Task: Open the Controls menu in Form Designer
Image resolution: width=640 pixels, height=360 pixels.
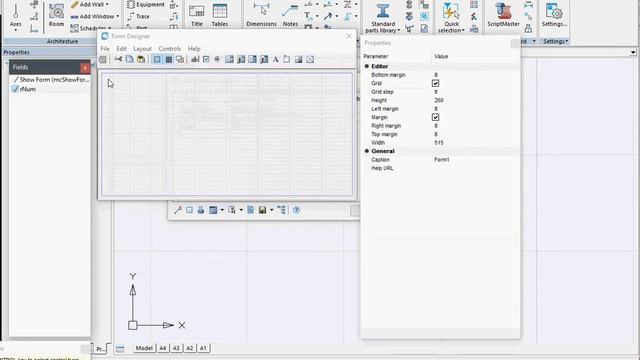Action: click(x=169, y=49)
